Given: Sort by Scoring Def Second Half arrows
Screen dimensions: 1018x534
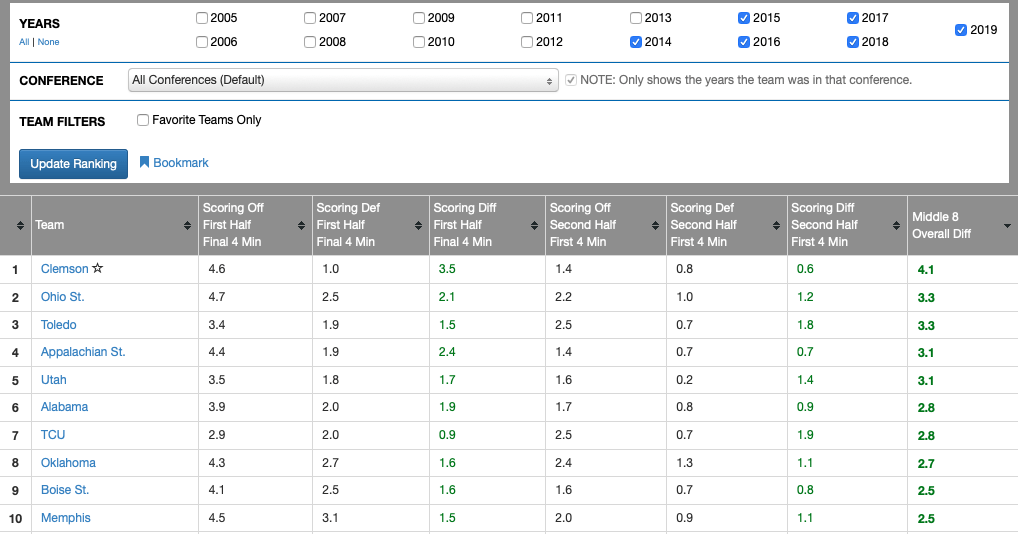Looking at the screenshot, I should tap(776, 225).
